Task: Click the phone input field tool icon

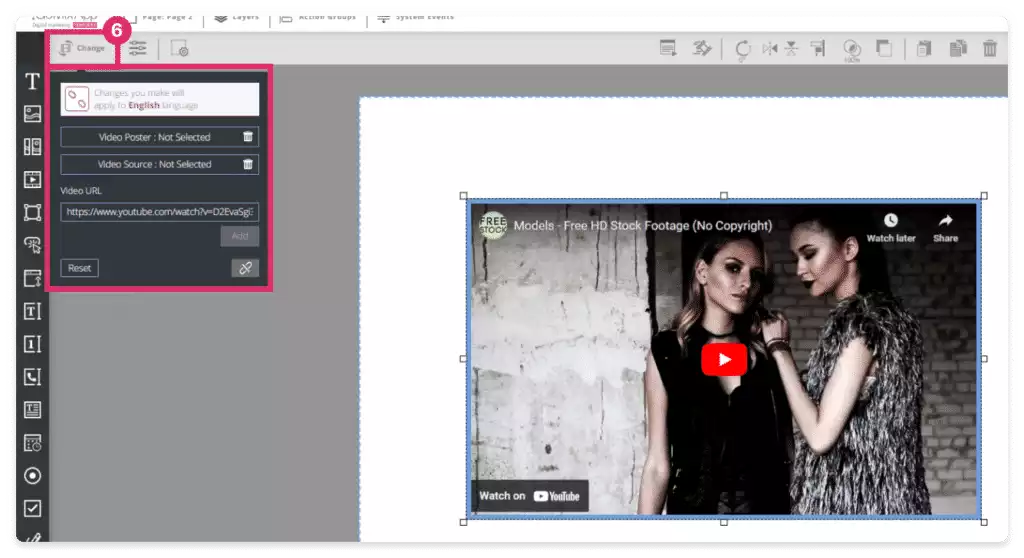Action: [x=32, y=377]
